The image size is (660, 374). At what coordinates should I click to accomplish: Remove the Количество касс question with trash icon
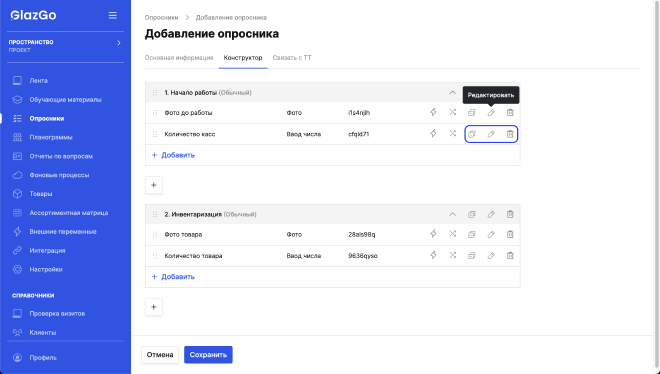click(510, 134)
